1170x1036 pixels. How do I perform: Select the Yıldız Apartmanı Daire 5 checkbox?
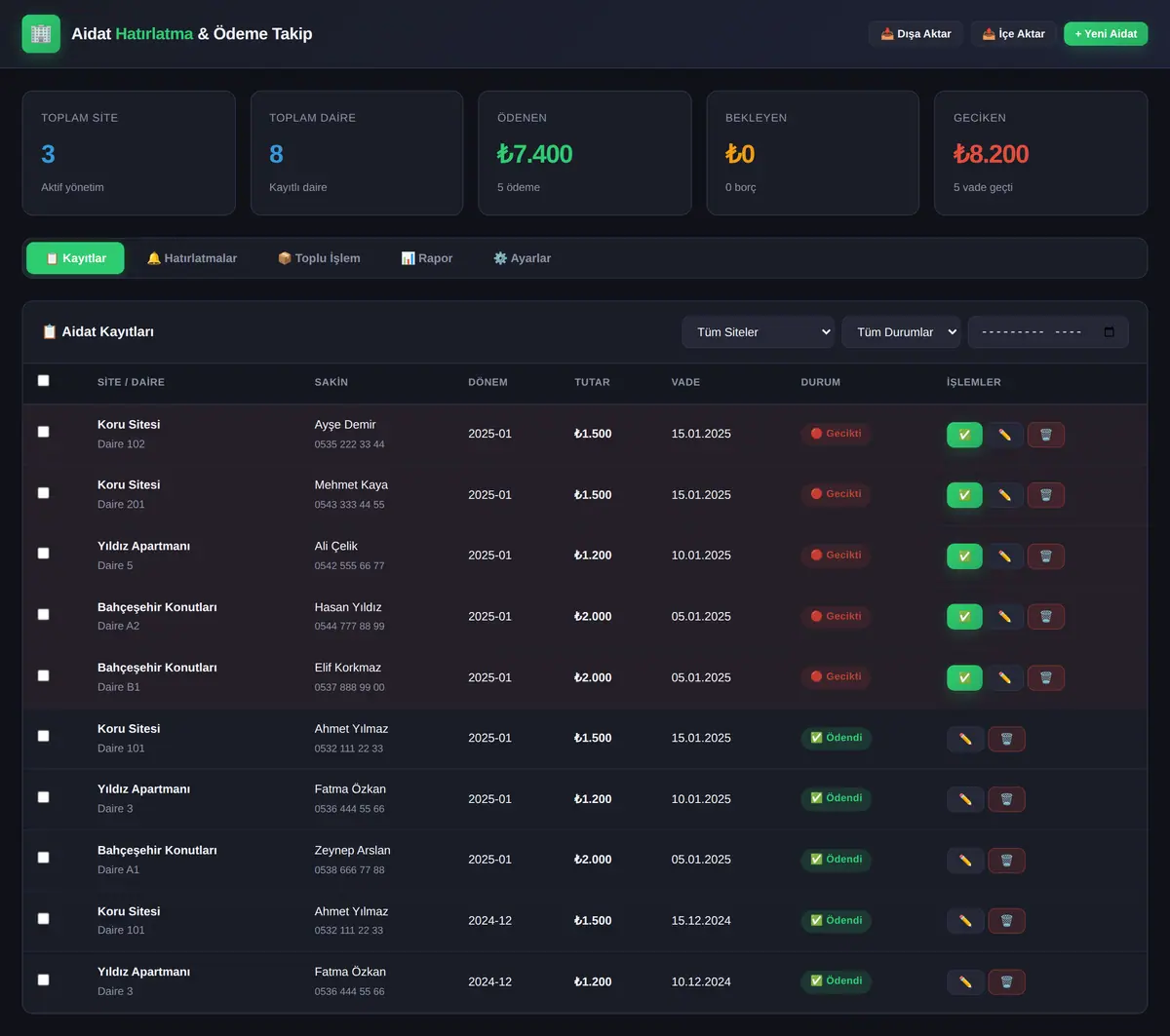point(43,554)
